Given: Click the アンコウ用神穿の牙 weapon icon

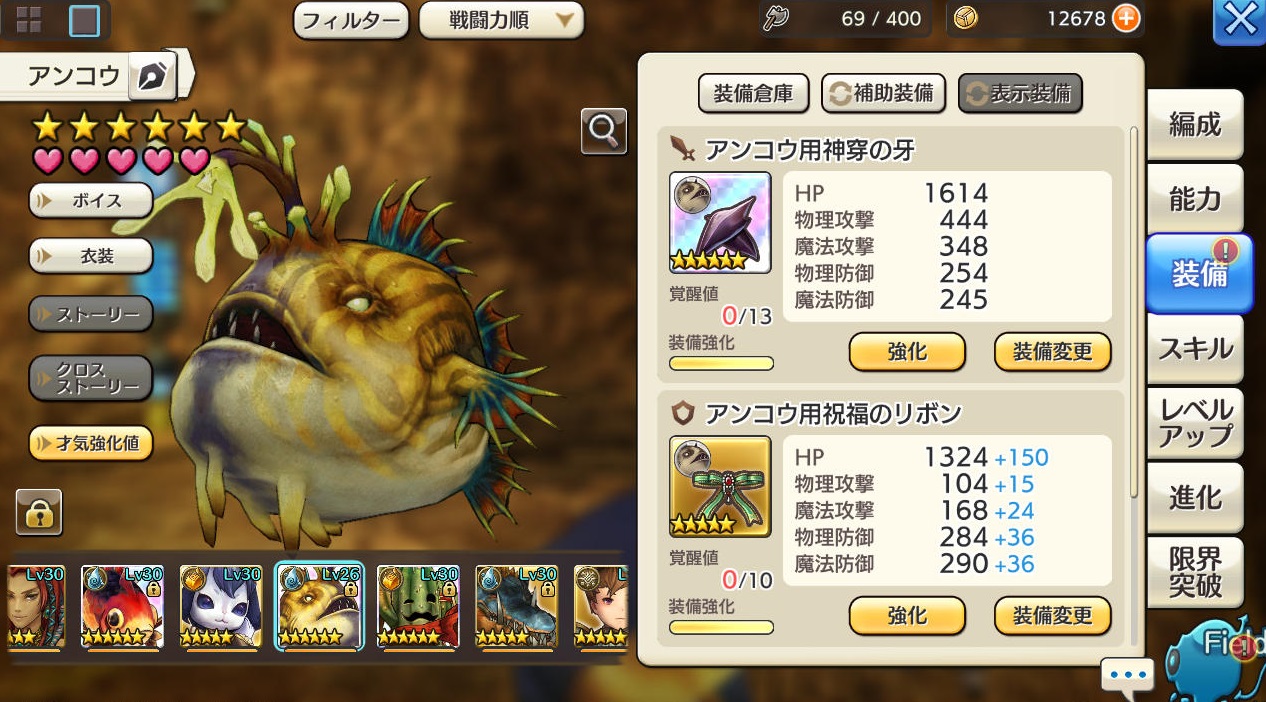Looking at the screenshot, I should click(x=720, y=222).
